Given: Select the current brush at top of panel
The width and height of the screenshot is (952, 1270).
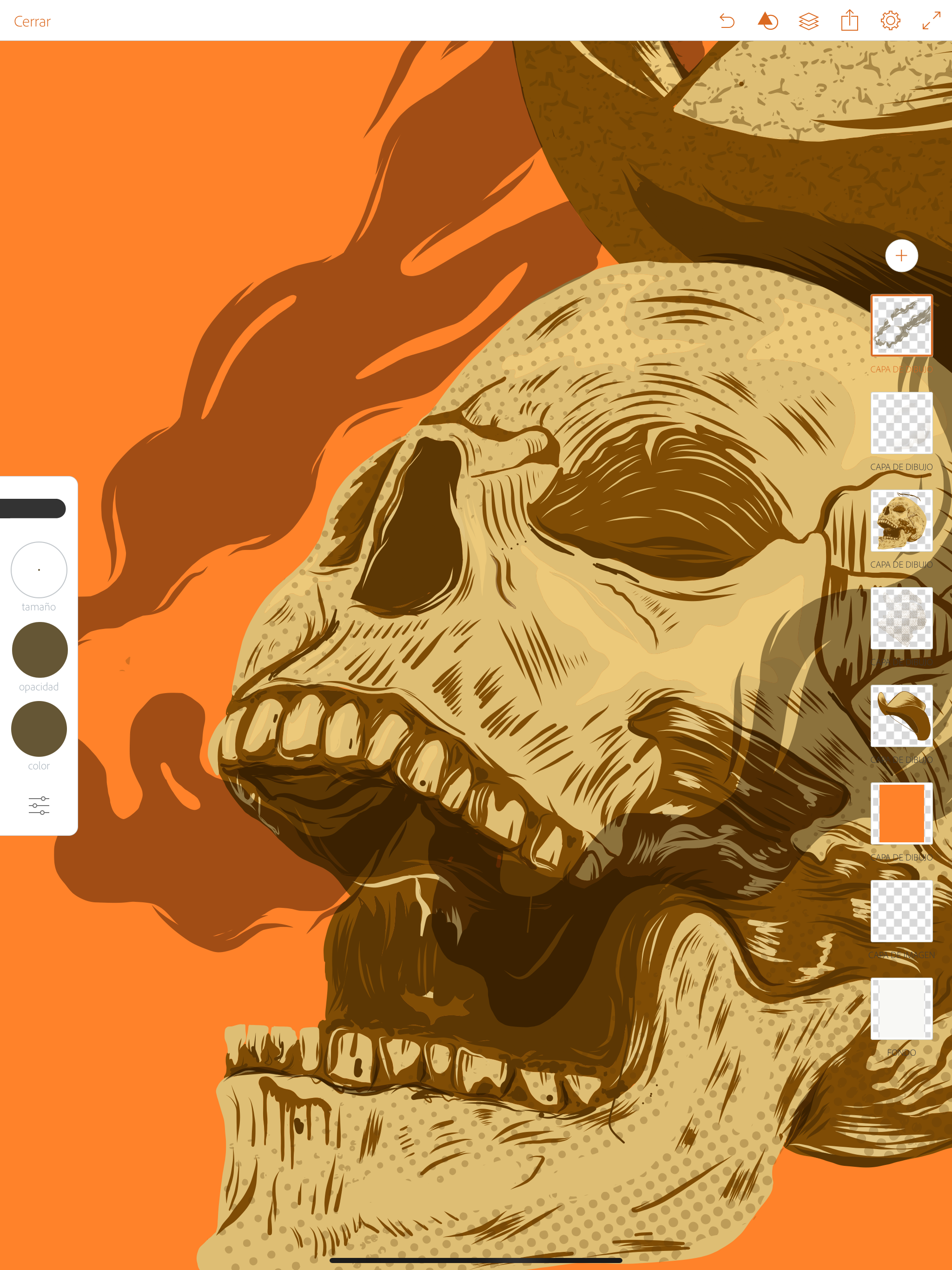Looking at the screenshot, I should (x=33, y=508).
